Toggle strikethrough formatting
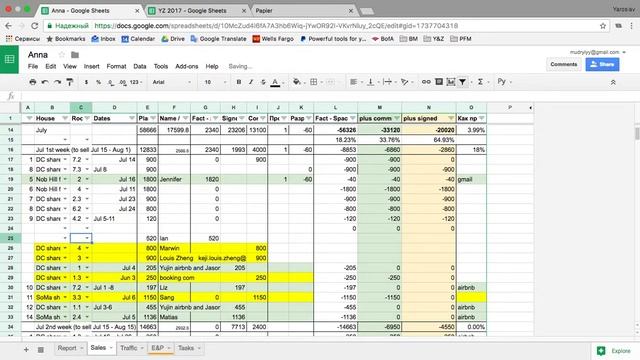The image size is (640, 360). tap(263, 82)
